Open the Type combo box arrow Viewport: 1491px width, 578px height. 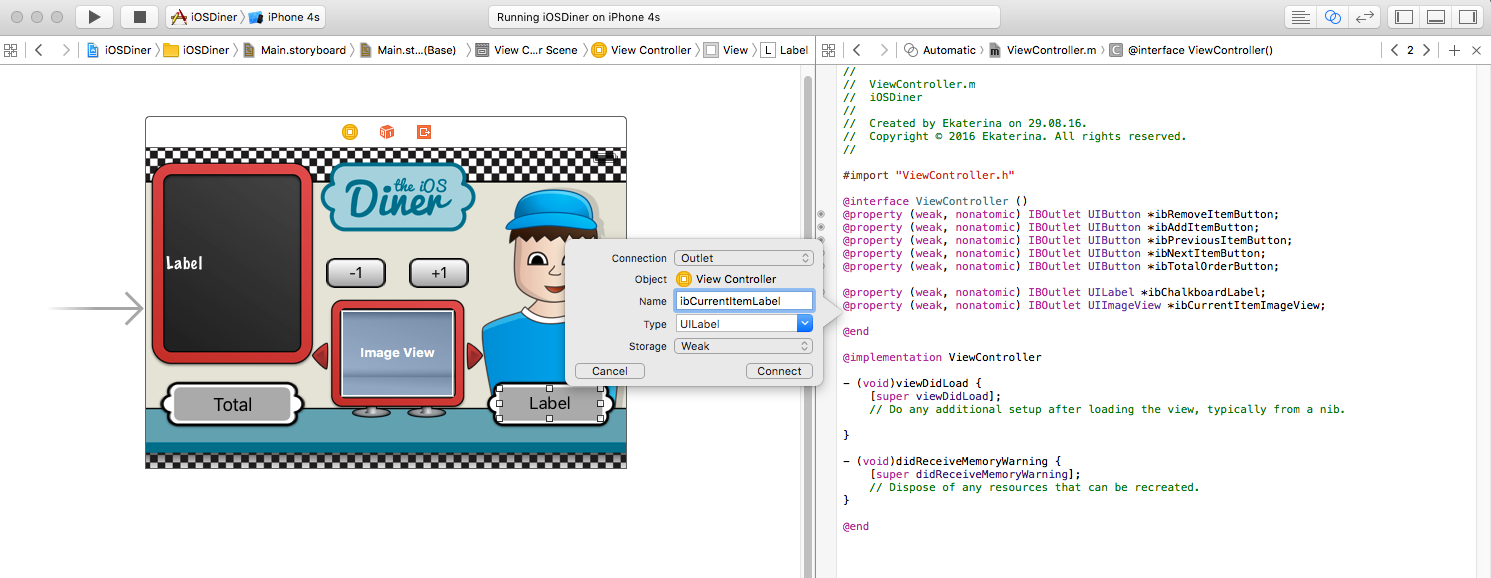point(804,324)
